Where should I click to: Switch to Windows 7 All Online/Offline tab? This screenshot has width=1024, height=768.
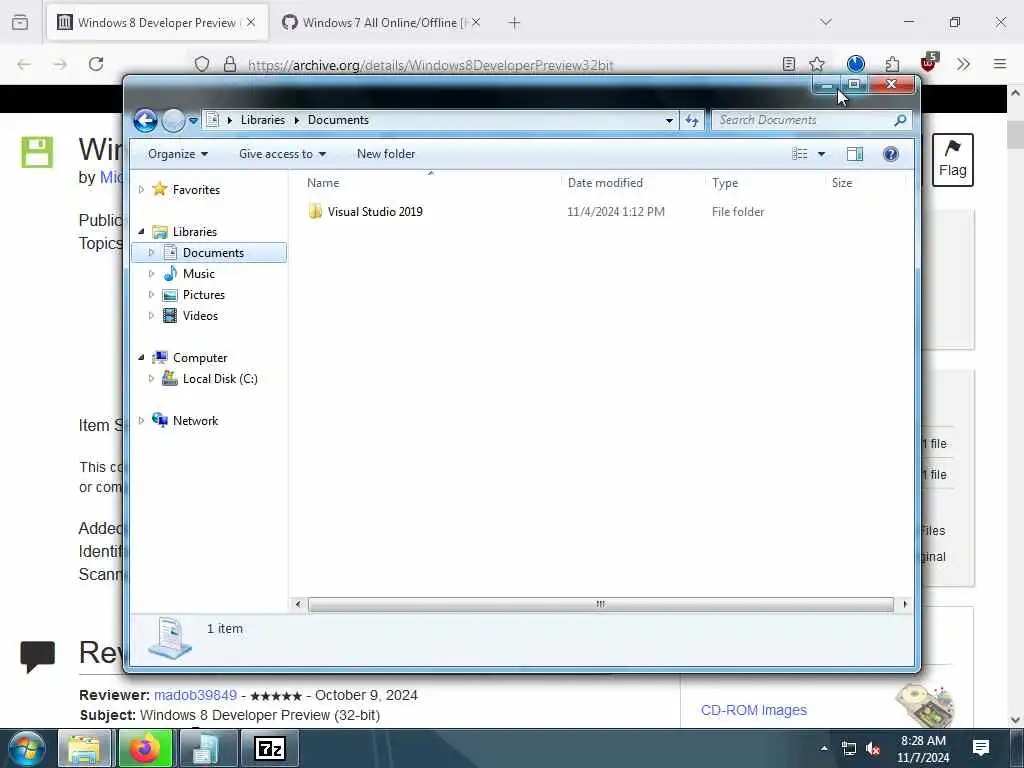pyautogui.click(x=382, y=23)
